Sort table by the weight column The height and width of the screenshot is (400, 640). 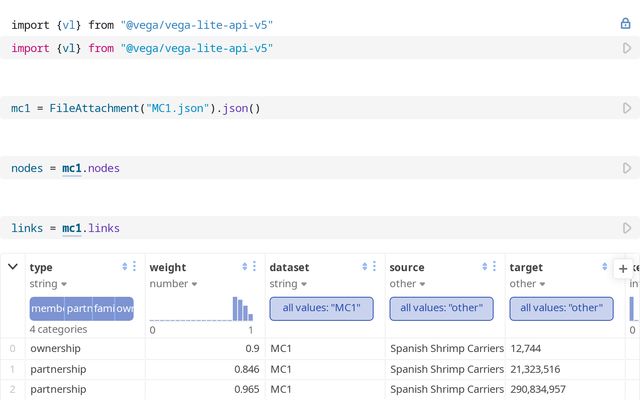(x=245, y=267)
